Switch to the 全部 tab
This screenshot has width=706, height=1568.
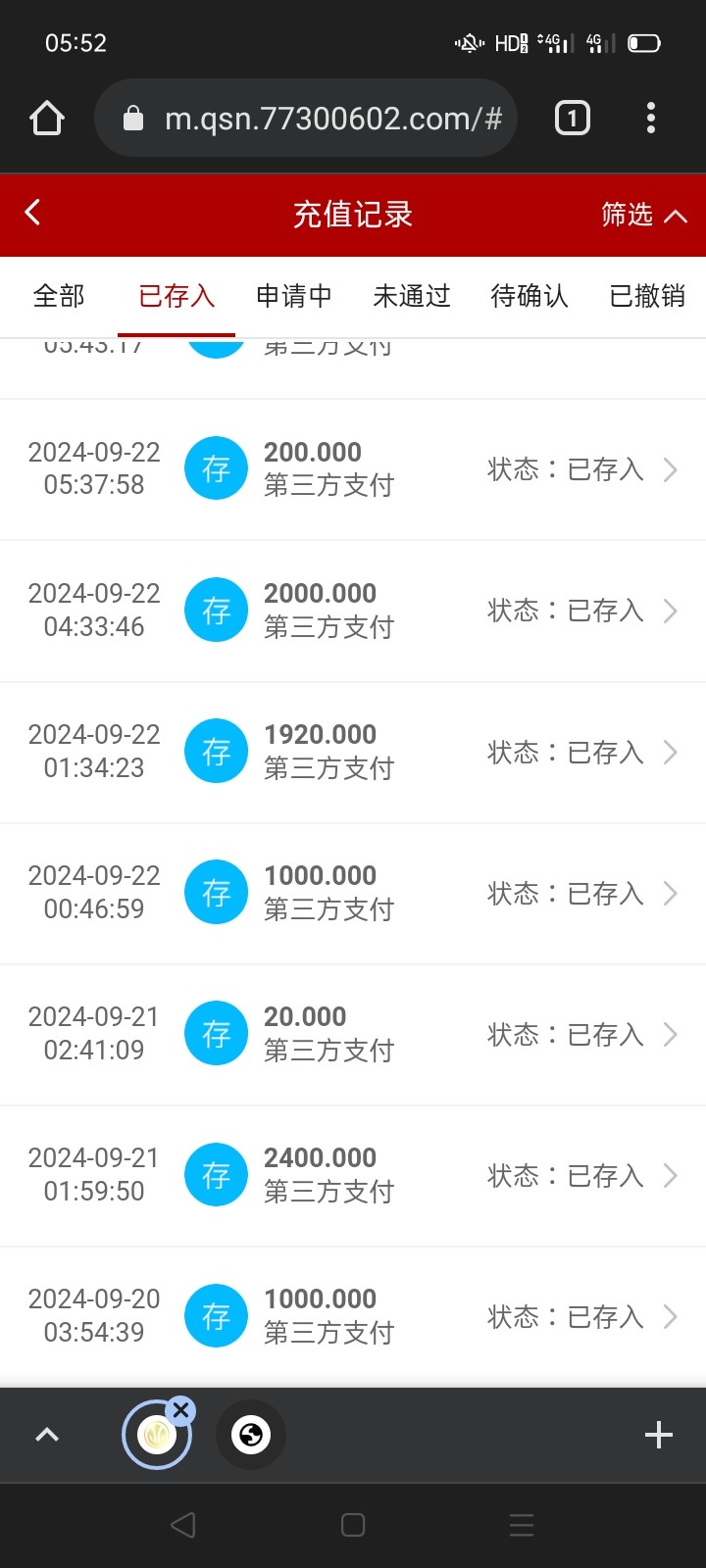coord(59,296)
